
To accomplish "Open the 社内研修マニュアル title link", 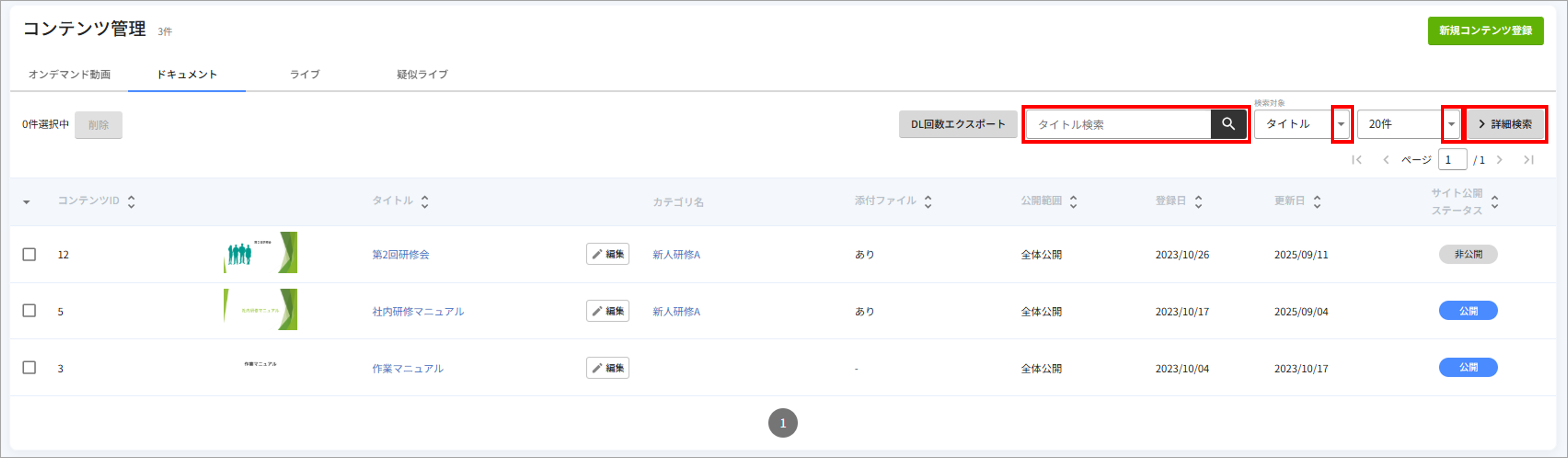I will coord(418,311).
